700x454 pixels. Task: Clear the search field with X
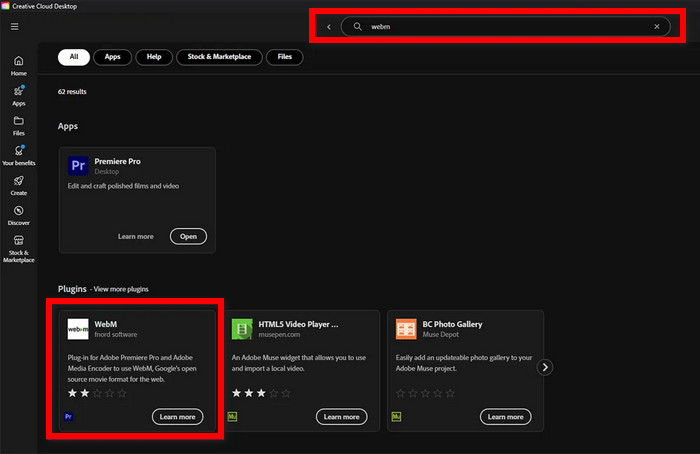click(x=657, y=27)
